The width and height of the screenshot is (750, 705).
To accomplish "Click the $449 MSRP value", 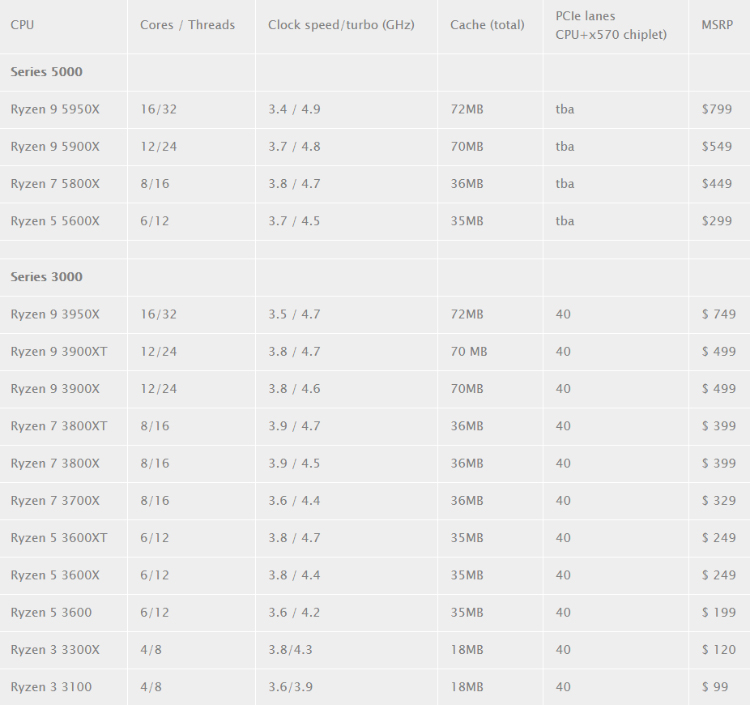I will pyautogui.click(x=717, y=184).
